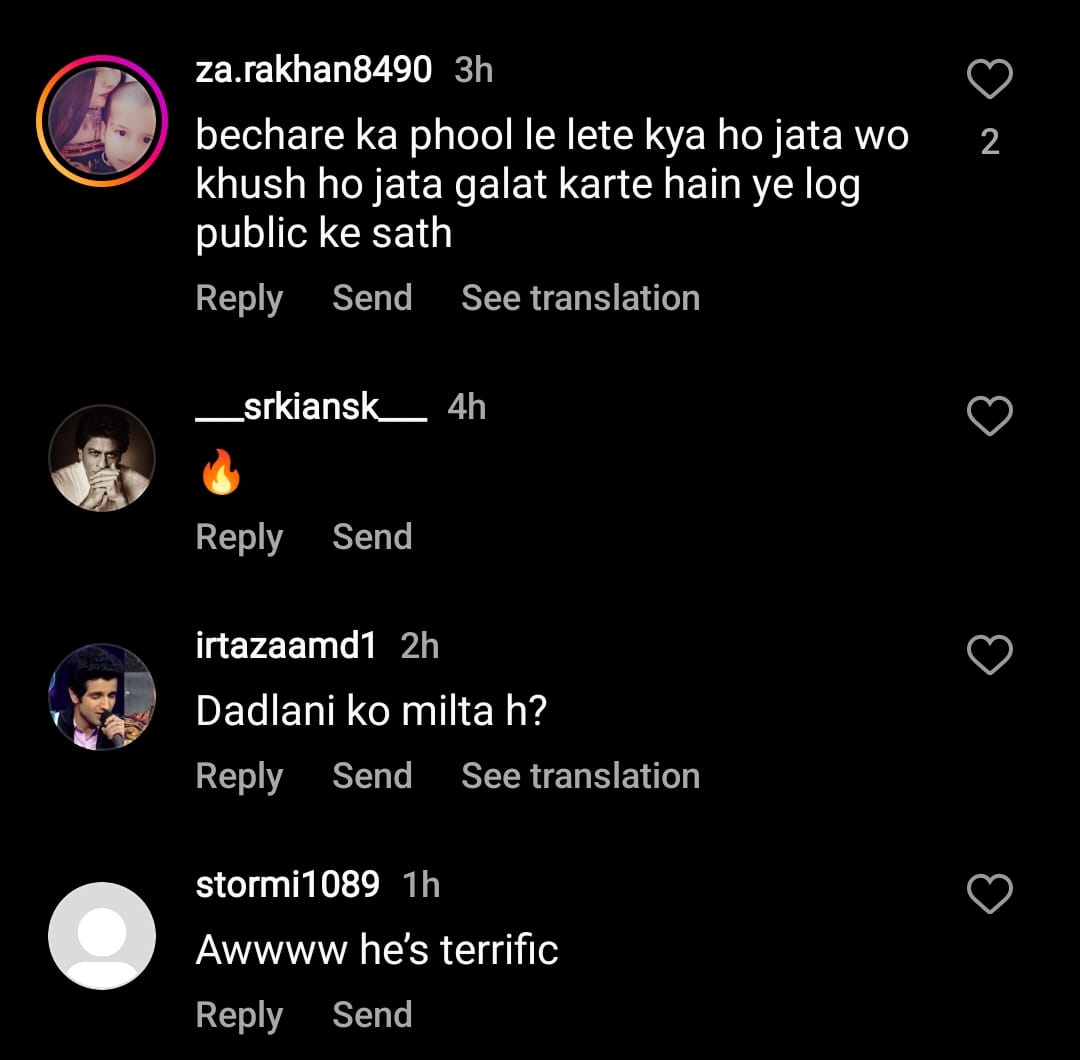
Task: Open stormi1089's default avatar
Action: [x=102, y=936]
